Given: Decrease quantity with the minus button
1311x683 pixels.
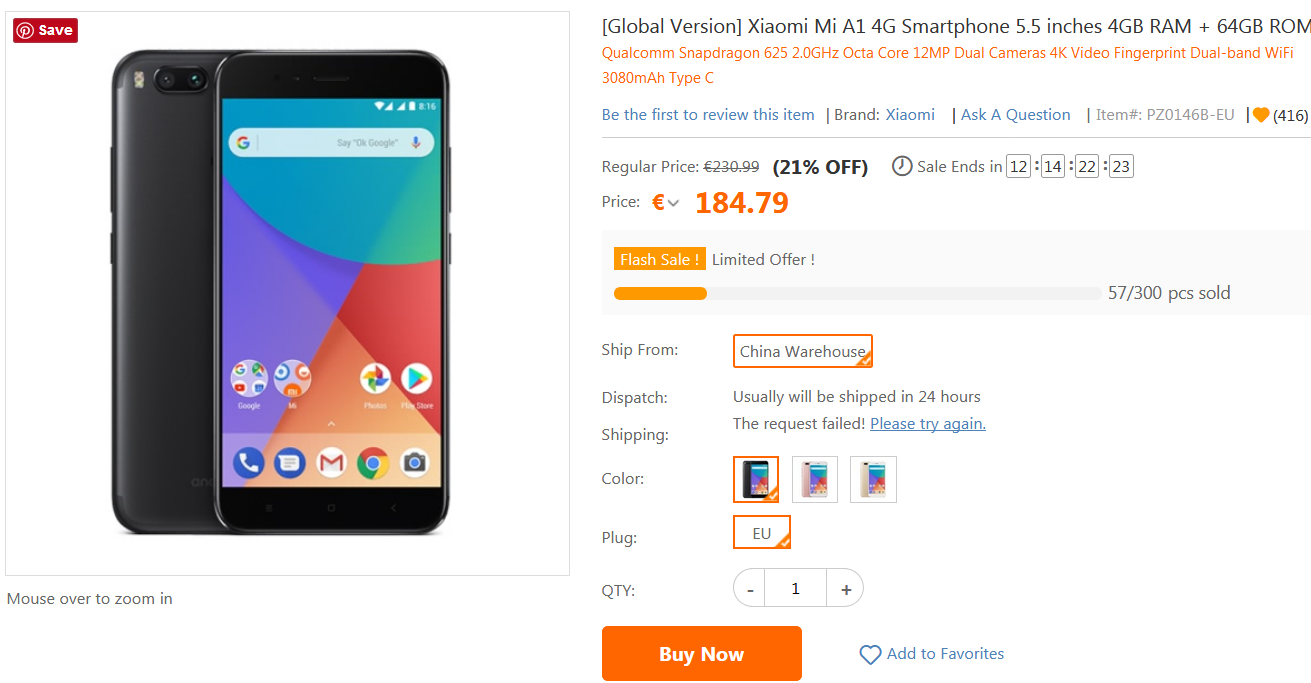Looking at the screenshot, I should click(x=750, y=589).
